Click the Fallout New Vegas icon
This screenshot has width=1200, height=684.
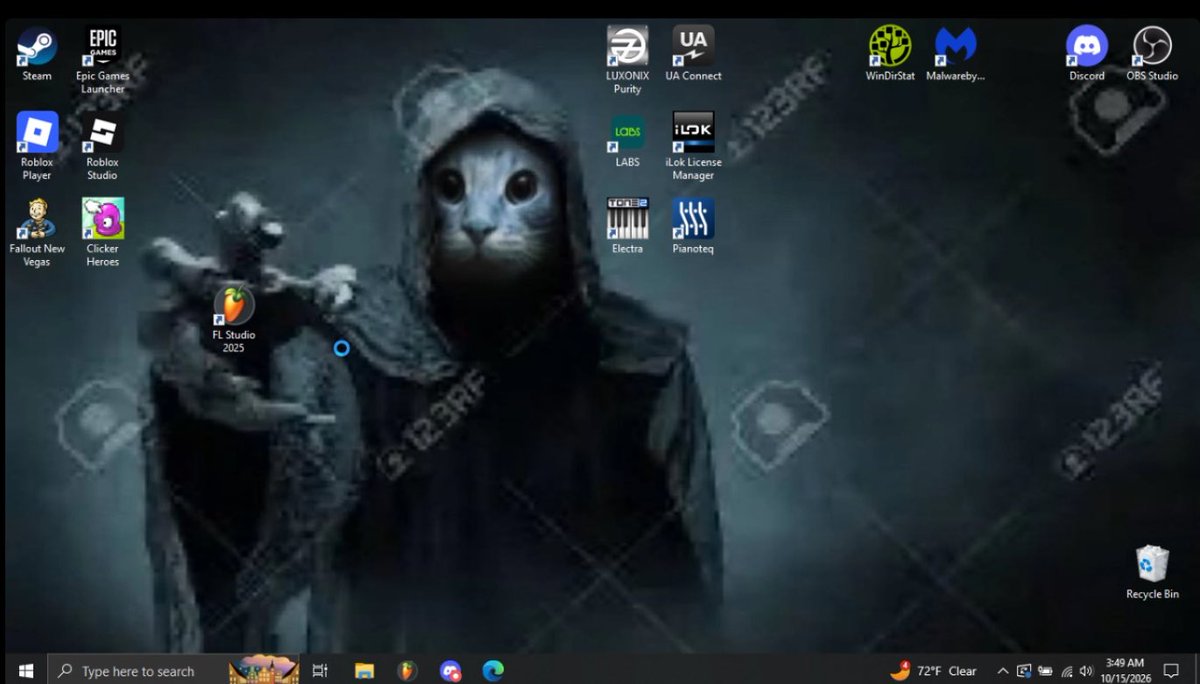[x=37, y=232]
